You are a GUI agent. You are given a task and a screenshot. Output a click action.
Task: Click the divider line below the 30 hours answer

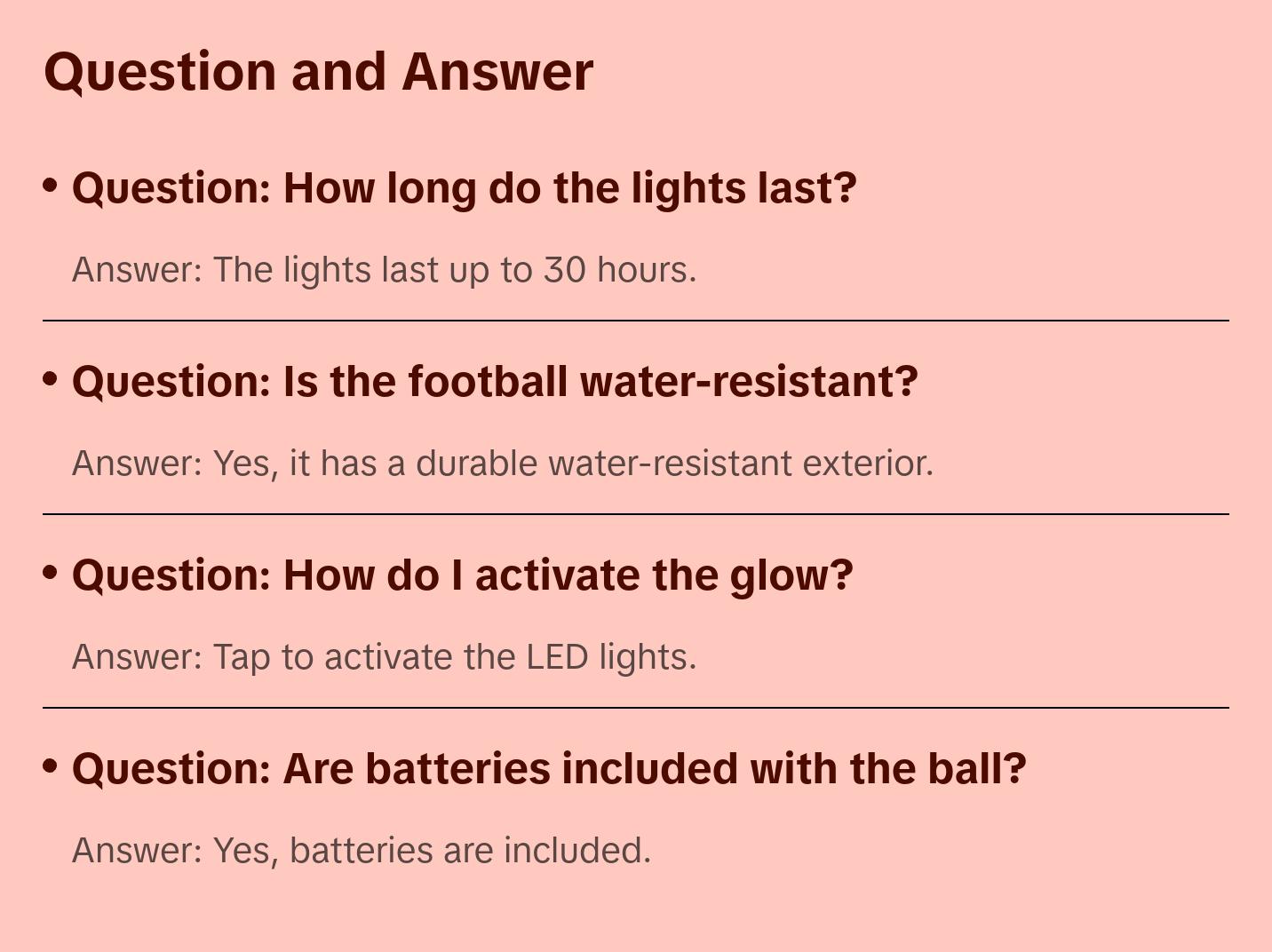[636, 321]
